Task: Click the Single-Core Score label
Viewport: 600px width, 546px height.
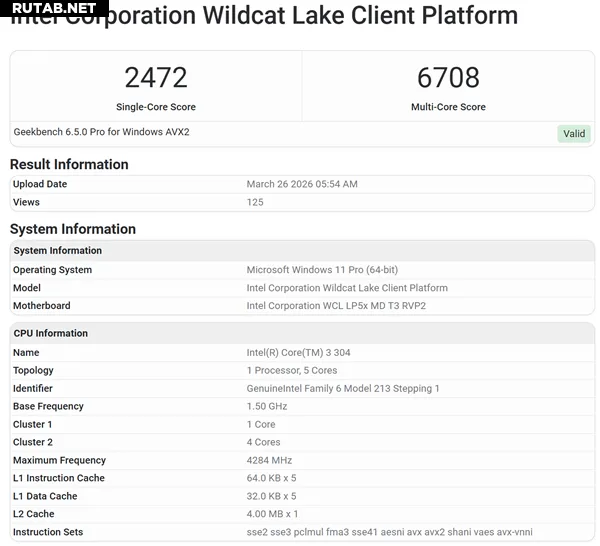Action: [155, 107]
